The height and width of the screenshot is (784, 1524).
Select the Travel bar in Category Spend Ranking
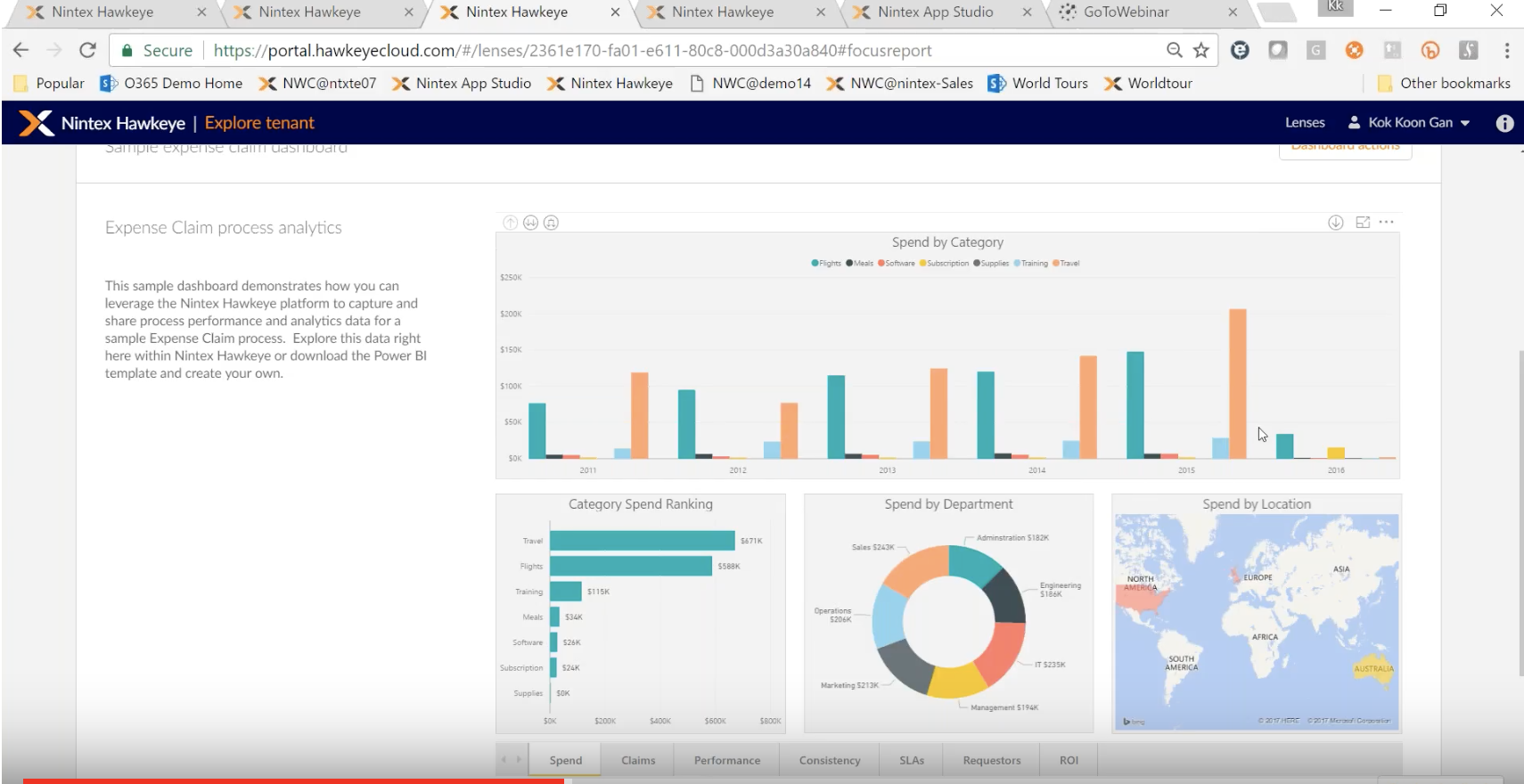coord(643,541)
